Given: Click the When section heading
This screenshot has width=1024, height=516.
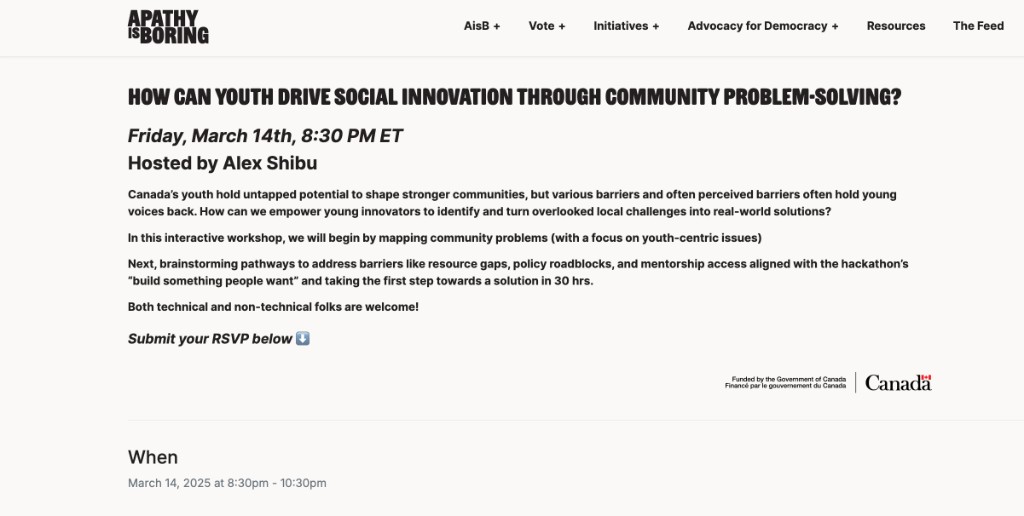Looking at the screenshot, I should click(x=153, y=457).
